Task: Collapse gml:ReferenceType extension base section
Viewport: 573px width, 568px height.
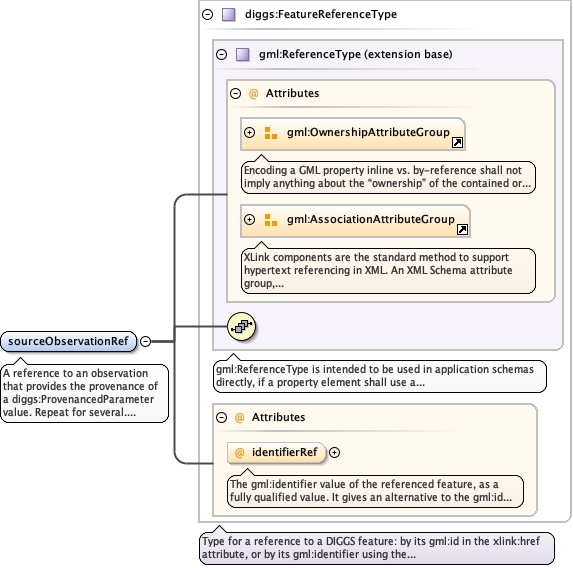Action: [221, 54]
